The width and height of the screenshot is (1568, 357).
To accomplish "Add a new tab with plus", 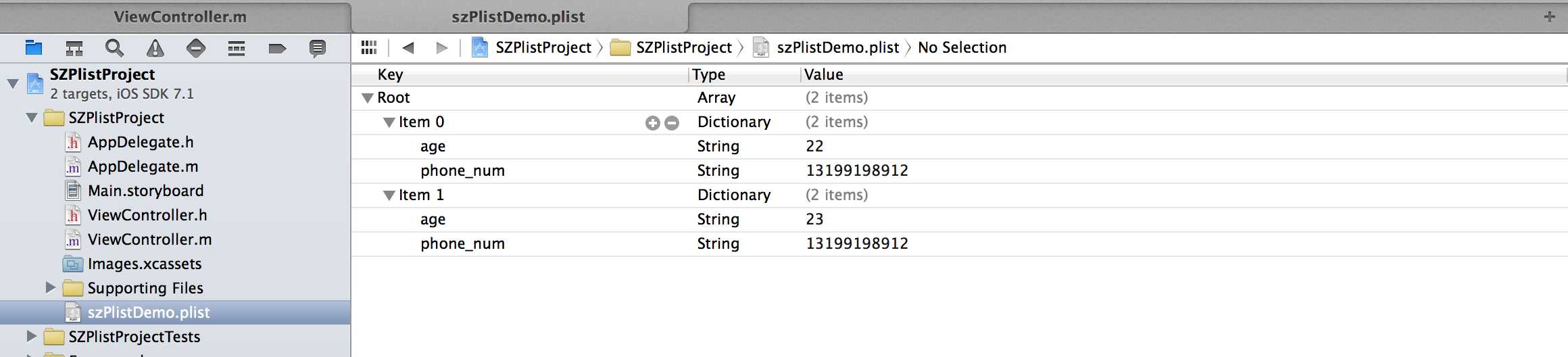I will pyautogui.click(x=1550, y=17).
